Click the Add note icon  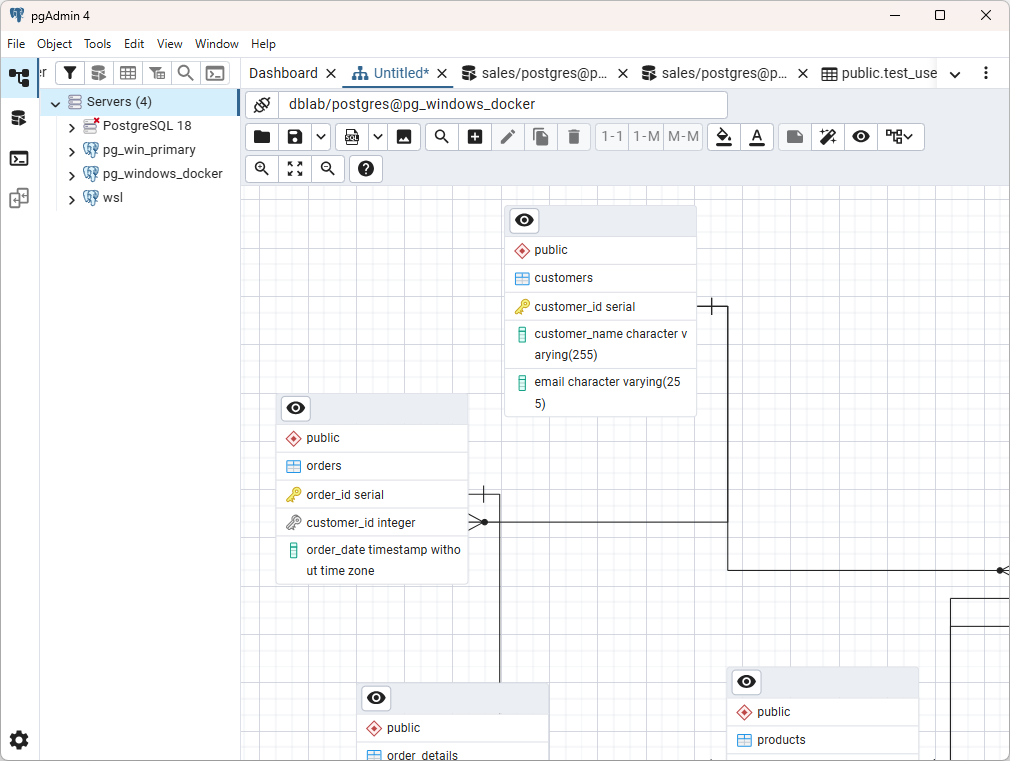pyautogui.click(x=795, y=137)
